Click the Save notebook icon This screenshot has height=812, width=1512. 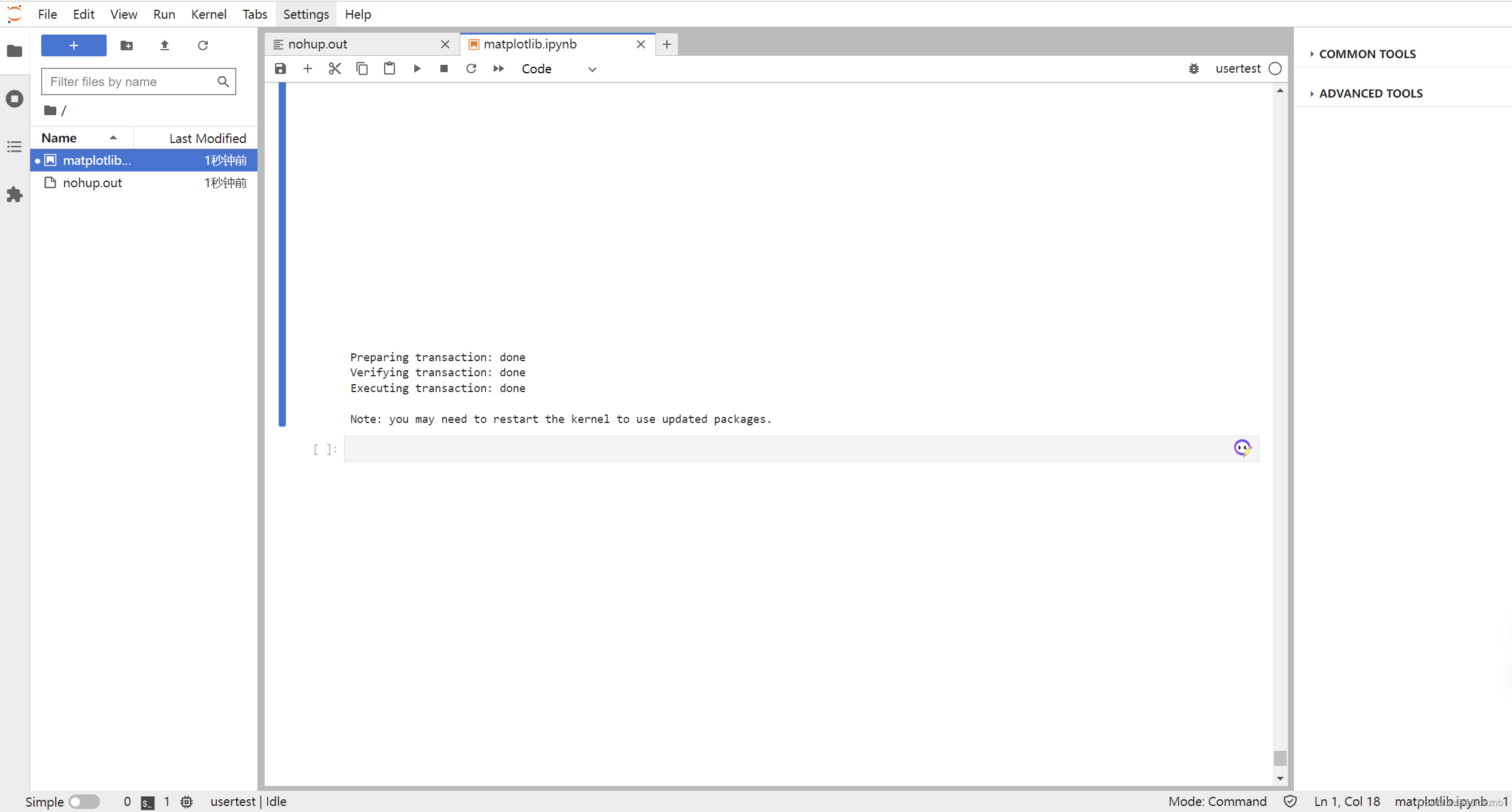tap(281, 68)
